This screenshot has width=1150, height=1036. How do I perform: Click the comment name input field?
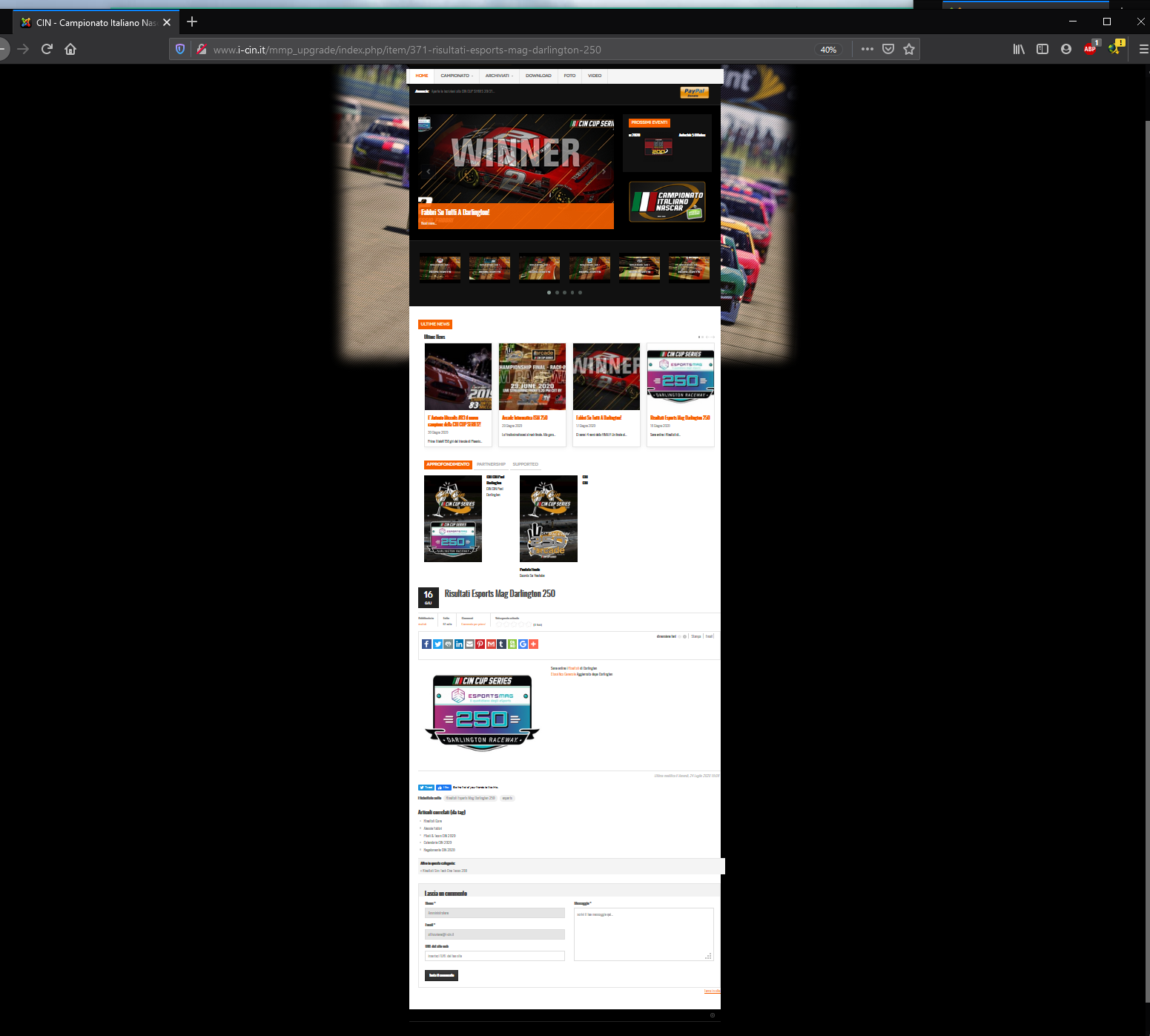(495, 913)
